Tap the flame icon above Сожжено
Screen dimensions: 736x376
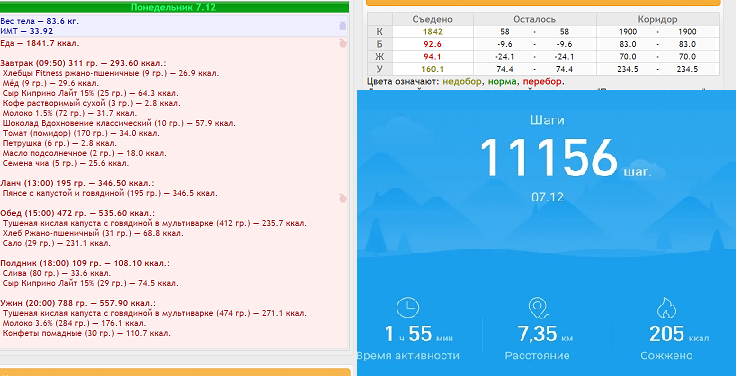(666, 309)
